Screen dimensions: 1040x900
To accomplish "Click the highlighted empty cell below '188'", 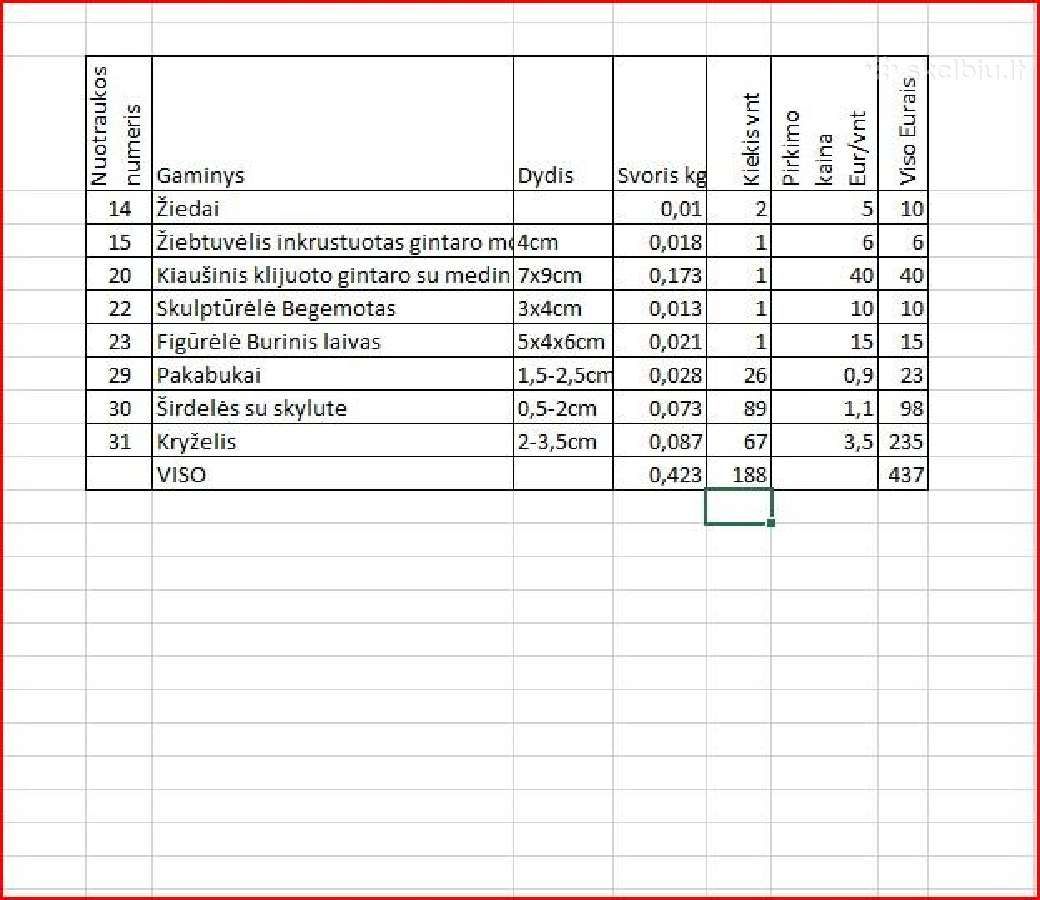I will (x=738, y=507).
